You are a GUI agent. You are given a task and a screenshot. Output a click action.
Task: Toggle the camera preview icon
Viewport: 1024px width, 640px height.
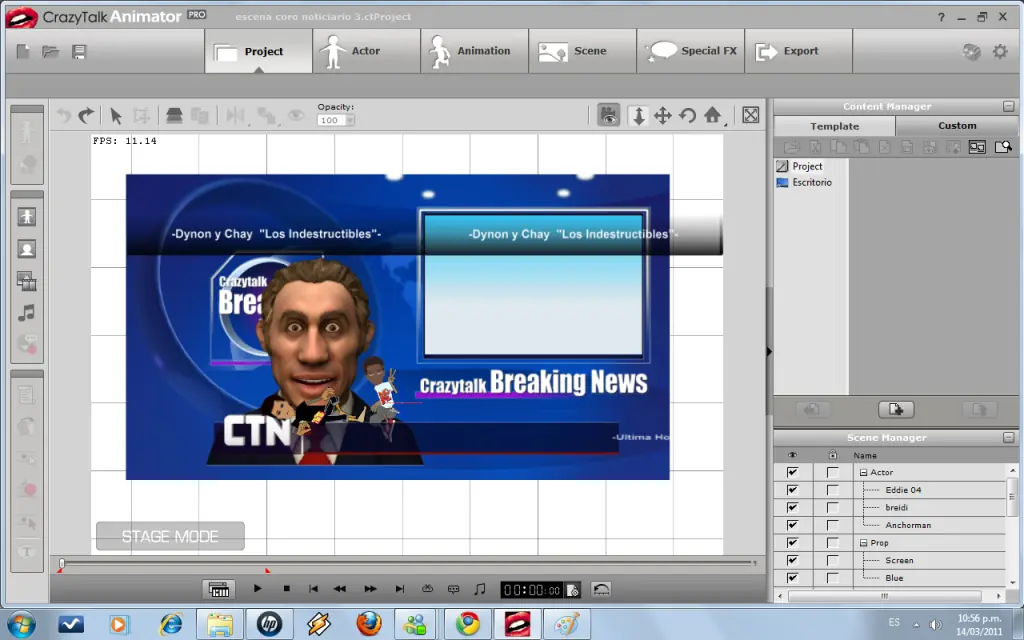pos(608,116)
